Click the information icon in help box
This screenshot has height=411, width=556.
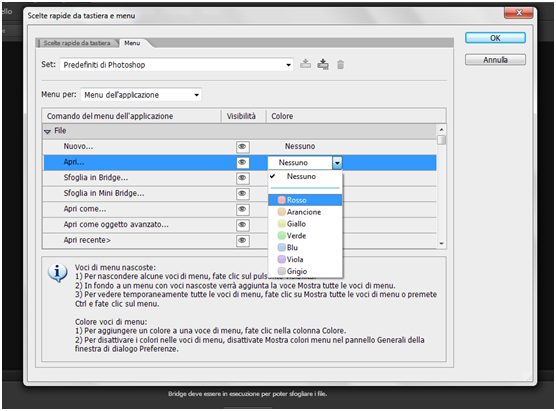tap(57, 273)
